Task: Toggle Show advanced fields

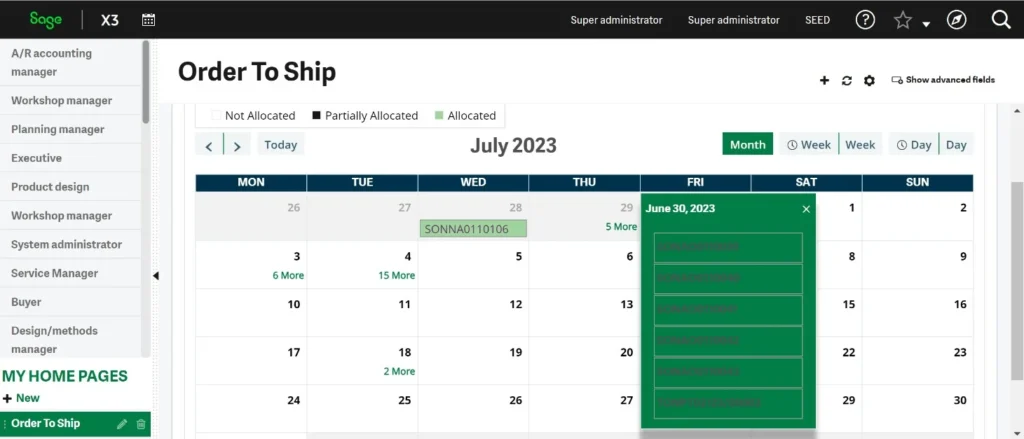Action: pyautogui.click(x=944, y=80)
